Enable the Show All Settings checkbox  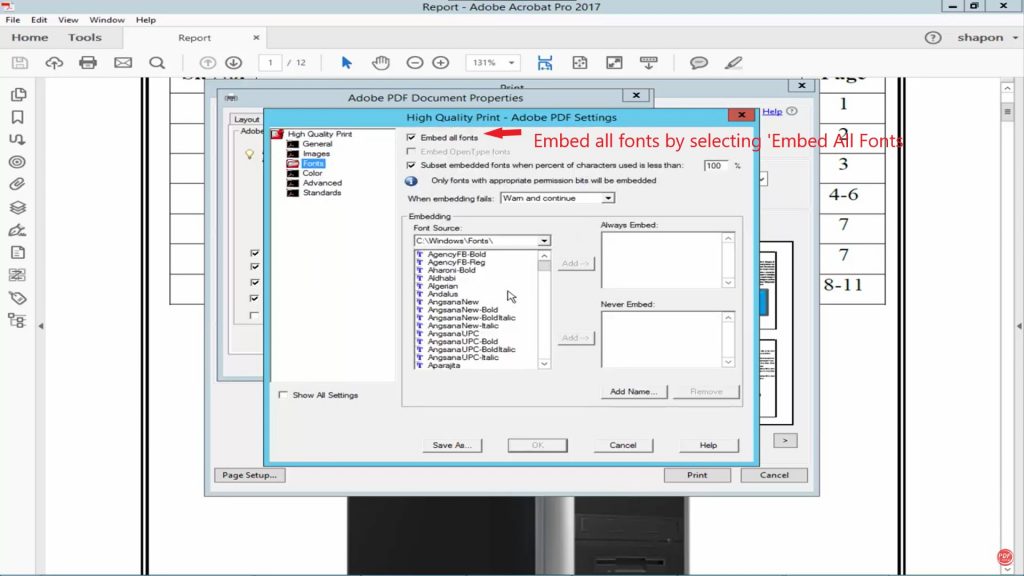click(x=283, y=394)
